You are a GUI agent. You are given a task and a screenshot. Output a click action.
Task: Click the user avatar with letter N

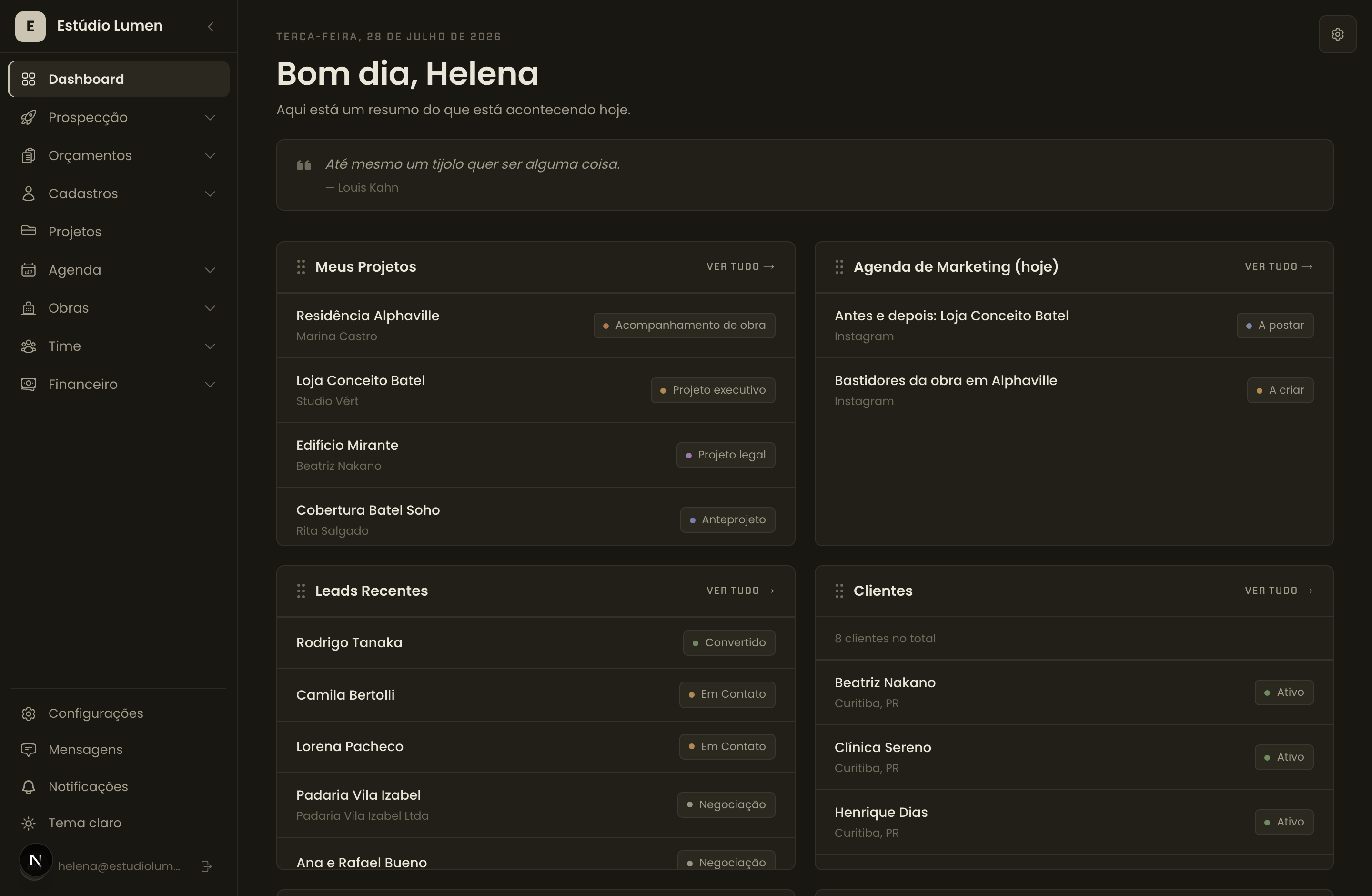pyautogui.click(x=35, y=861)
